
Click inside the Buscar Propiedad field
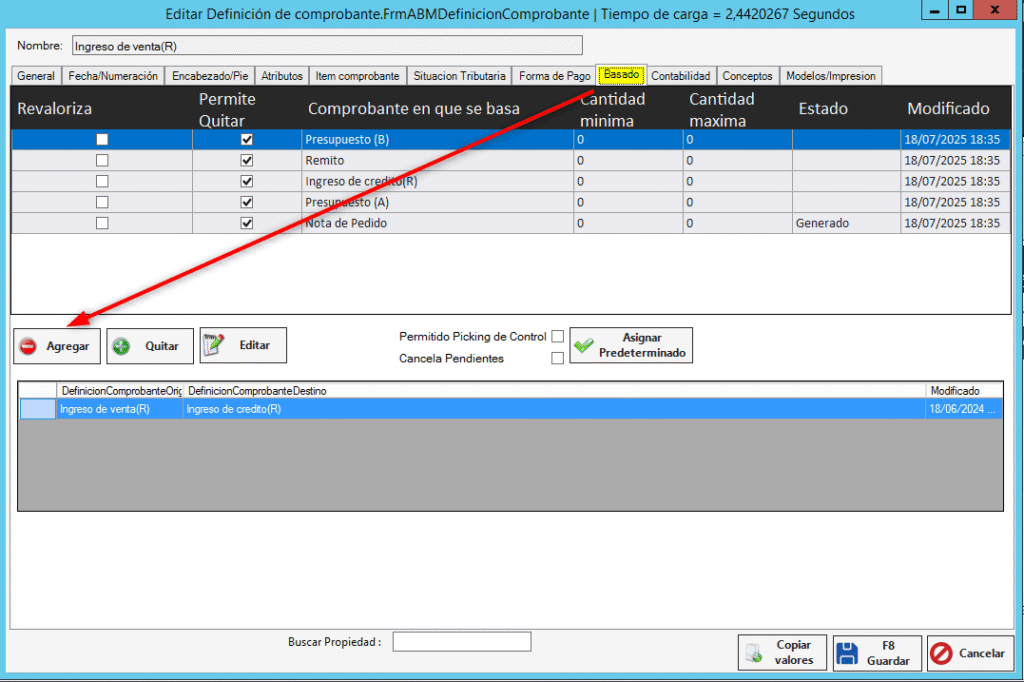461,642
